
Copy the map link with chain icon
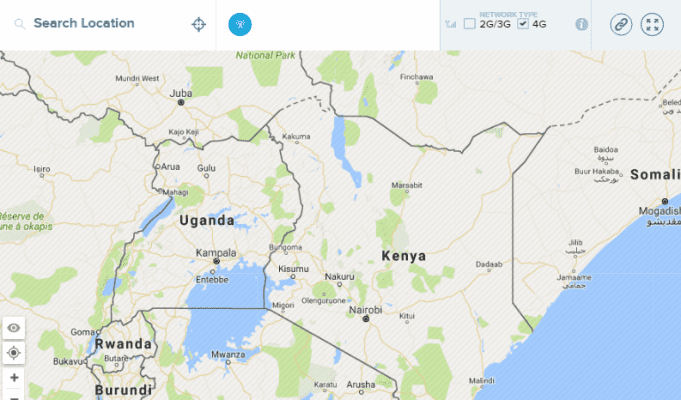(621, 24)
